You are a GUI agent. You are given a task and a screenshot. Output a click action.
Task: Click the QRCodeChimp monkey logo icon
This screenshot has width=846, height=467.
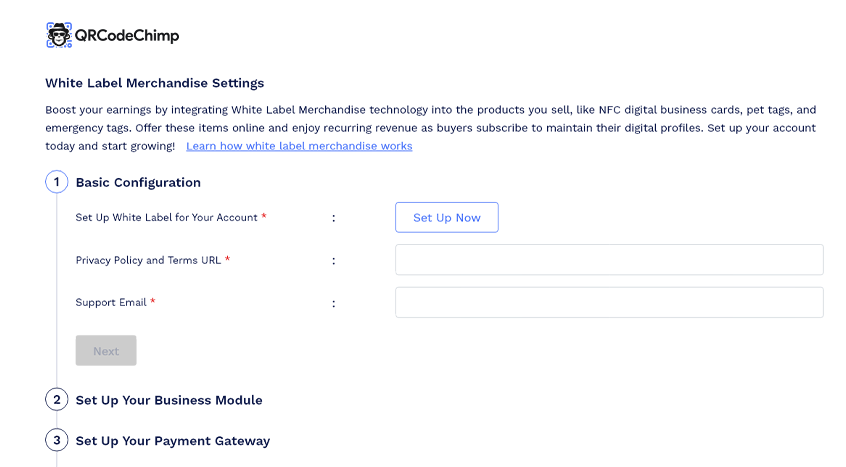tap(59, 35)
